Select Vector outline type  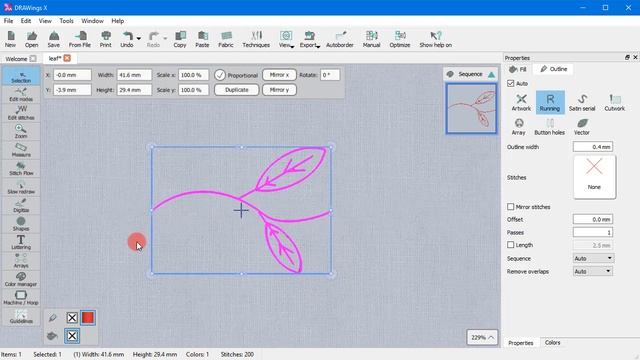pyautogui.click(x=582, y=127)
